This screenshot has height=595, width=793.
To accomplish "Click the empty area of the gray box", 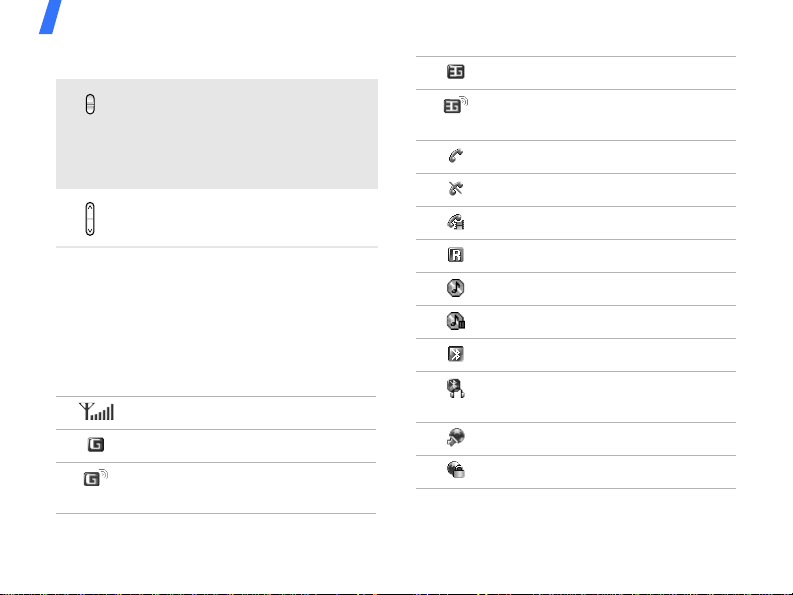I will pyautogui.click(x=233, y=134).
